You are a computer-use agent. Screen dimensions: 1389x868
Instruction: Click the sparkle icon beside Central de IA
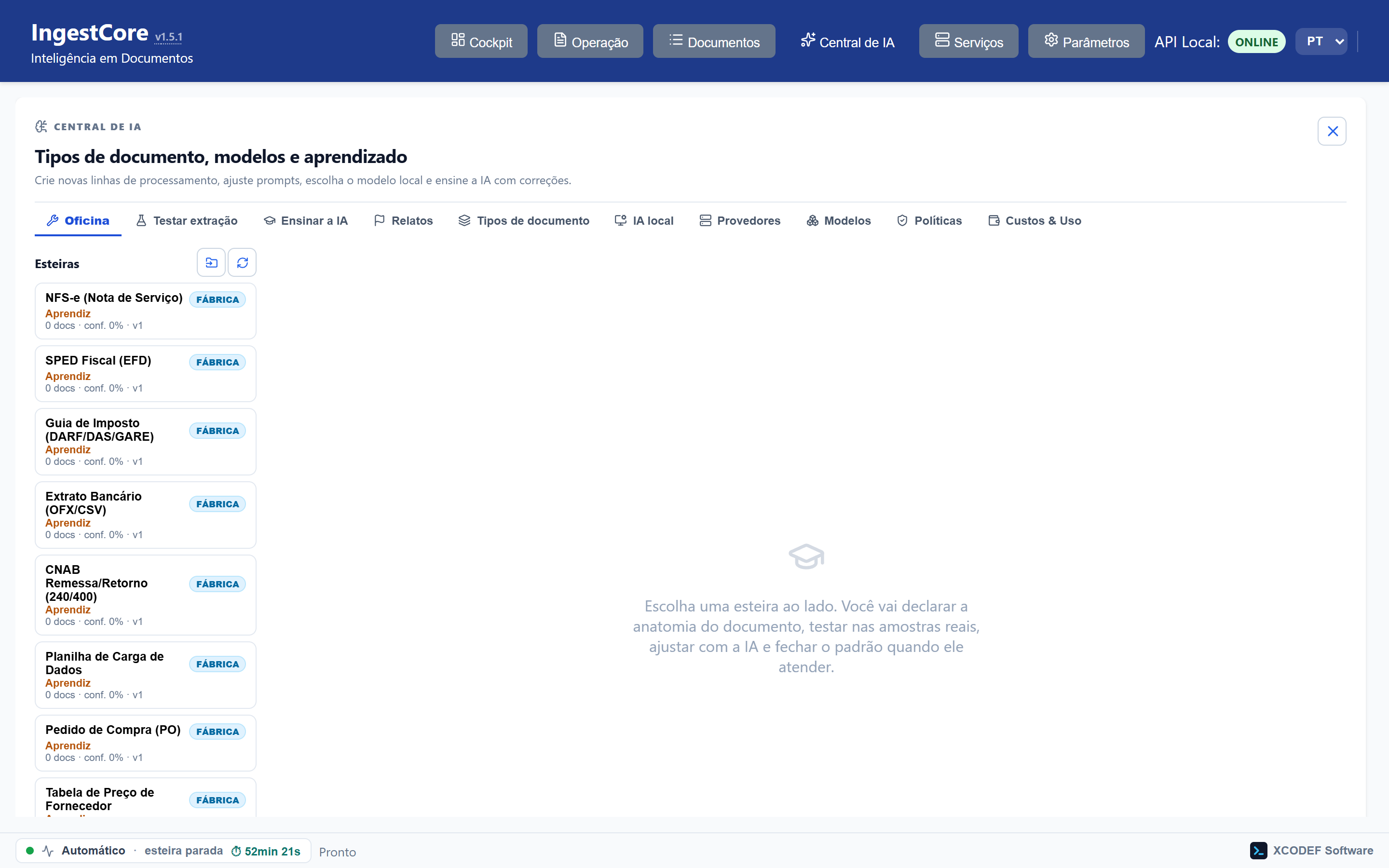click(x=808, y=40)
